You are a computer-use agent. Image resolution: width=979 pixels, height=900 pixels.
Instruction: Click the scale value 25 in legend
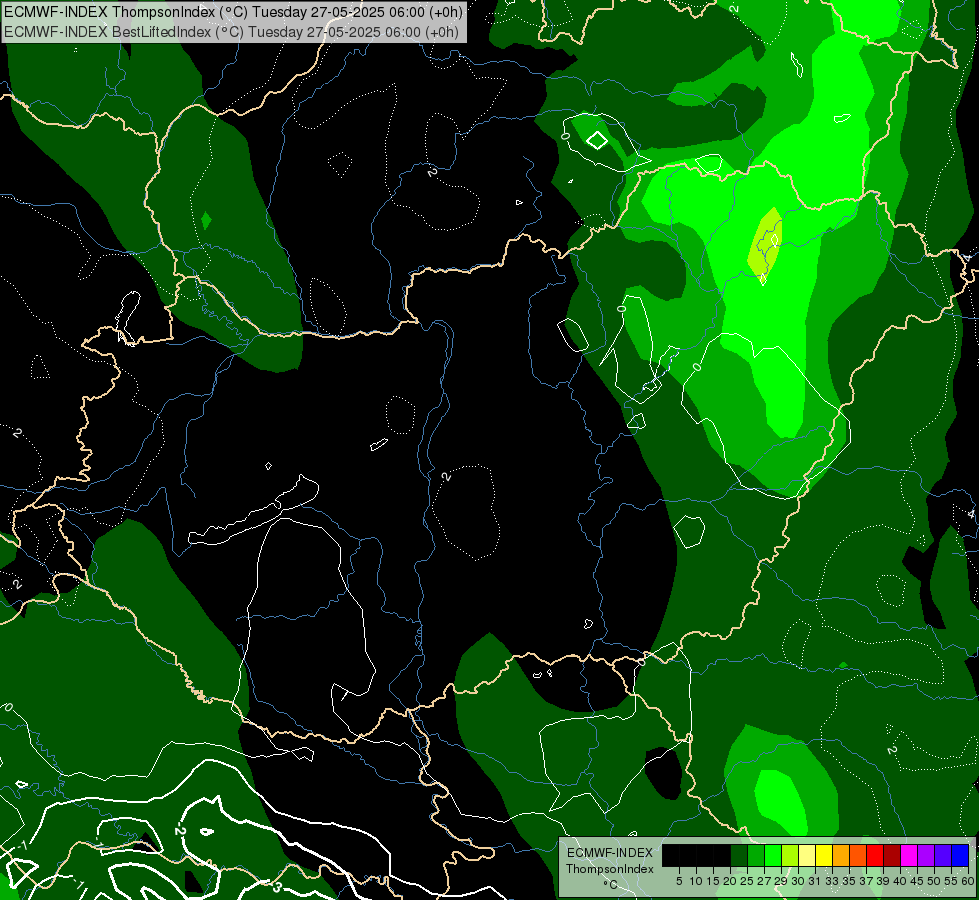(x=747, y=881)
